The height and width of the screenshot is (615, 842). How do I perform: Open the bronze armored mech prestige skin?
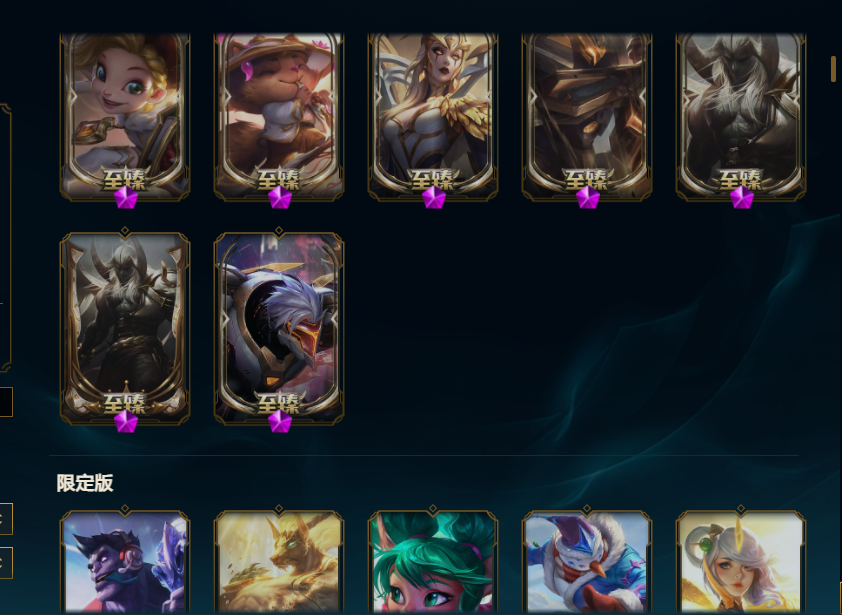click(x=587, y=116)
